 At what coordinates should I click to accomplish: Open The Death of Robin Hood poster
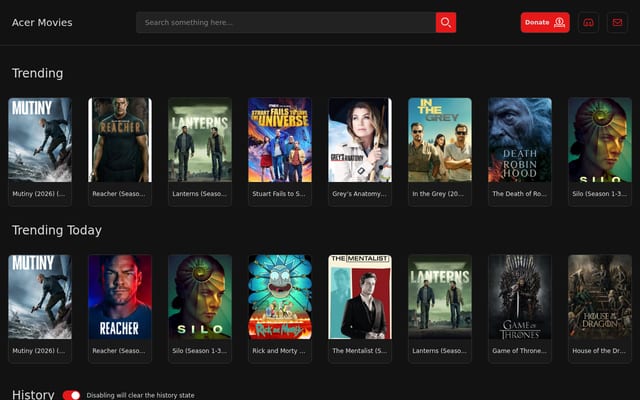tap(520, 140)
